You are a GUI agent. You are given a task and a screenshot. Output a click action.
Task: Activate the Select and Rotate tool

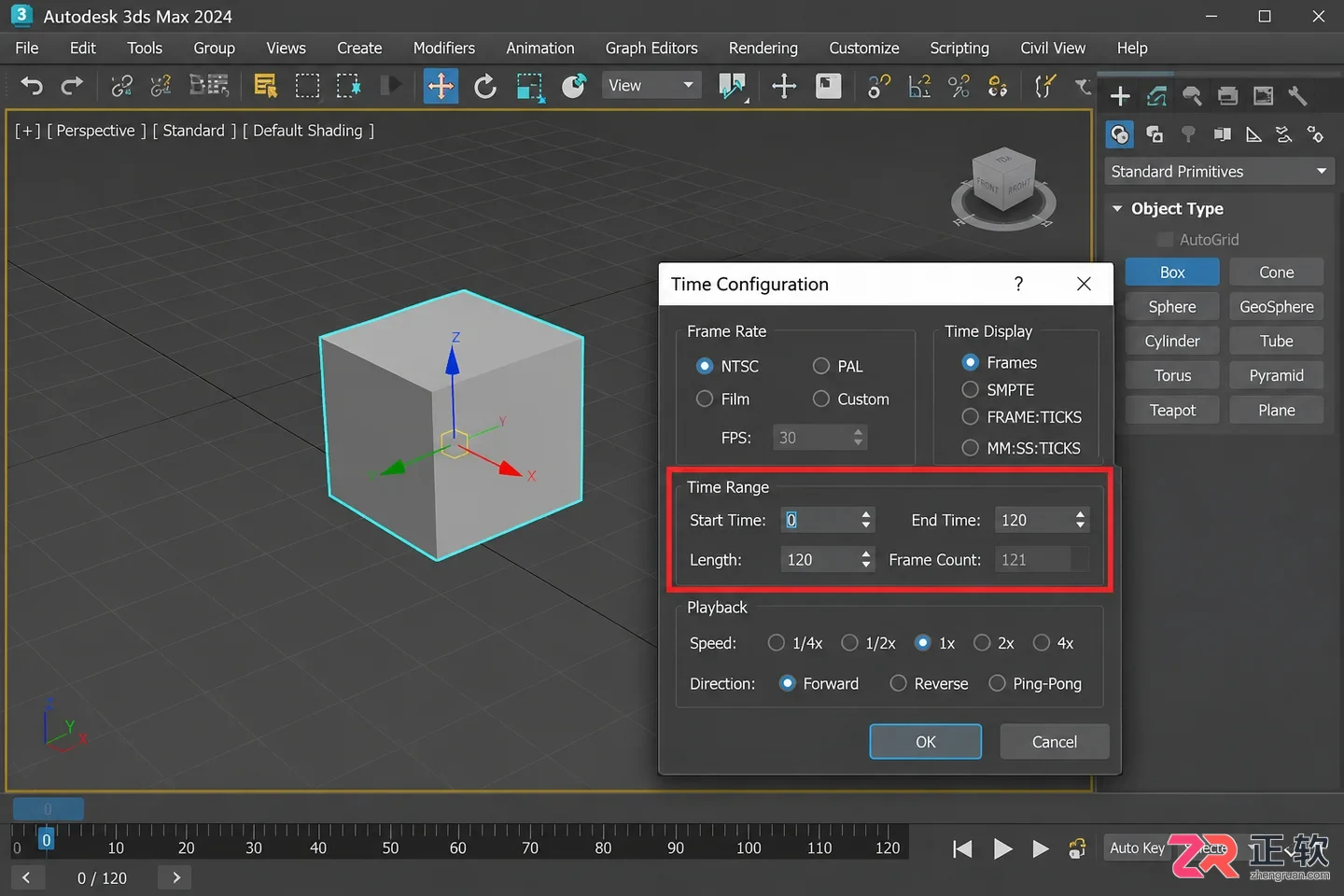485,86
